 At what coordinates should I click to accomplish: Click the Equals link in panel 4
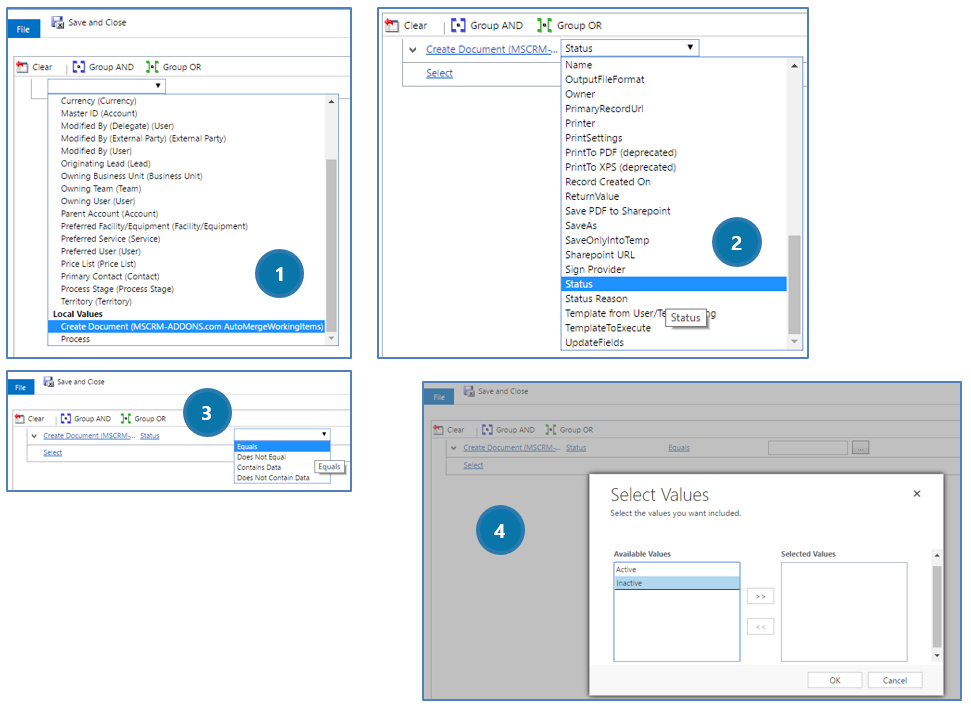click(x=679, y=448)
